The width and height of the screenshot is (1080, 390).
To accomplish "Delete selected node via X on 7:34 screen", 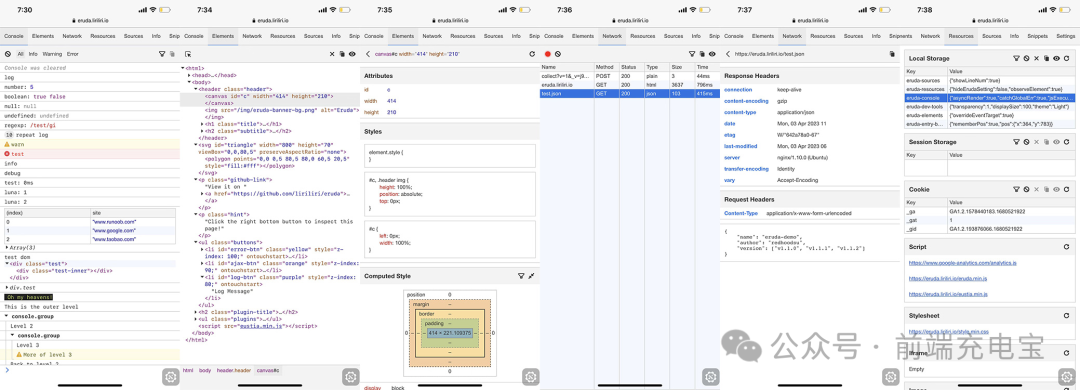I will tap(332, 53).
